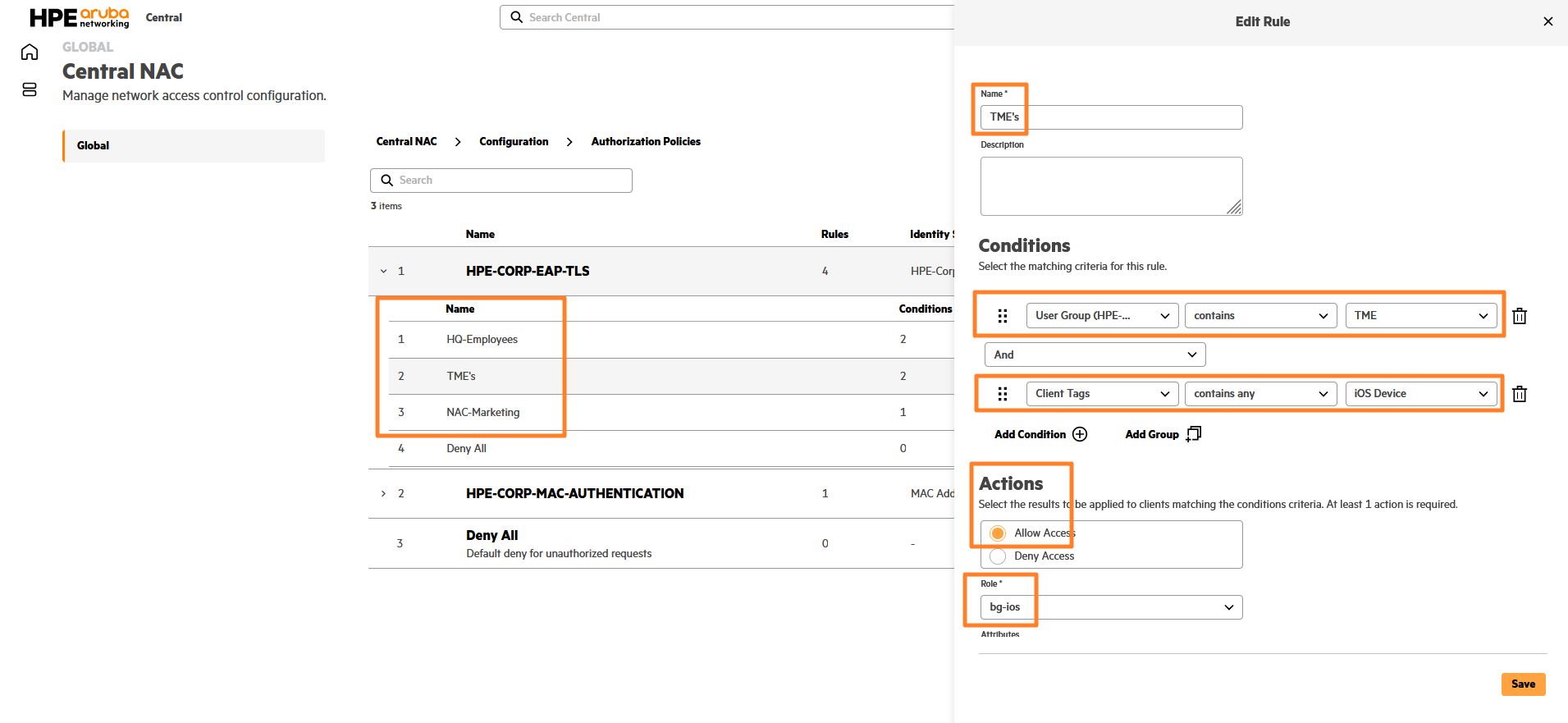This screenshot has width=1568, height=723.
Task: Click the default Deny All policy name
Action: click(x=491, y=535)
